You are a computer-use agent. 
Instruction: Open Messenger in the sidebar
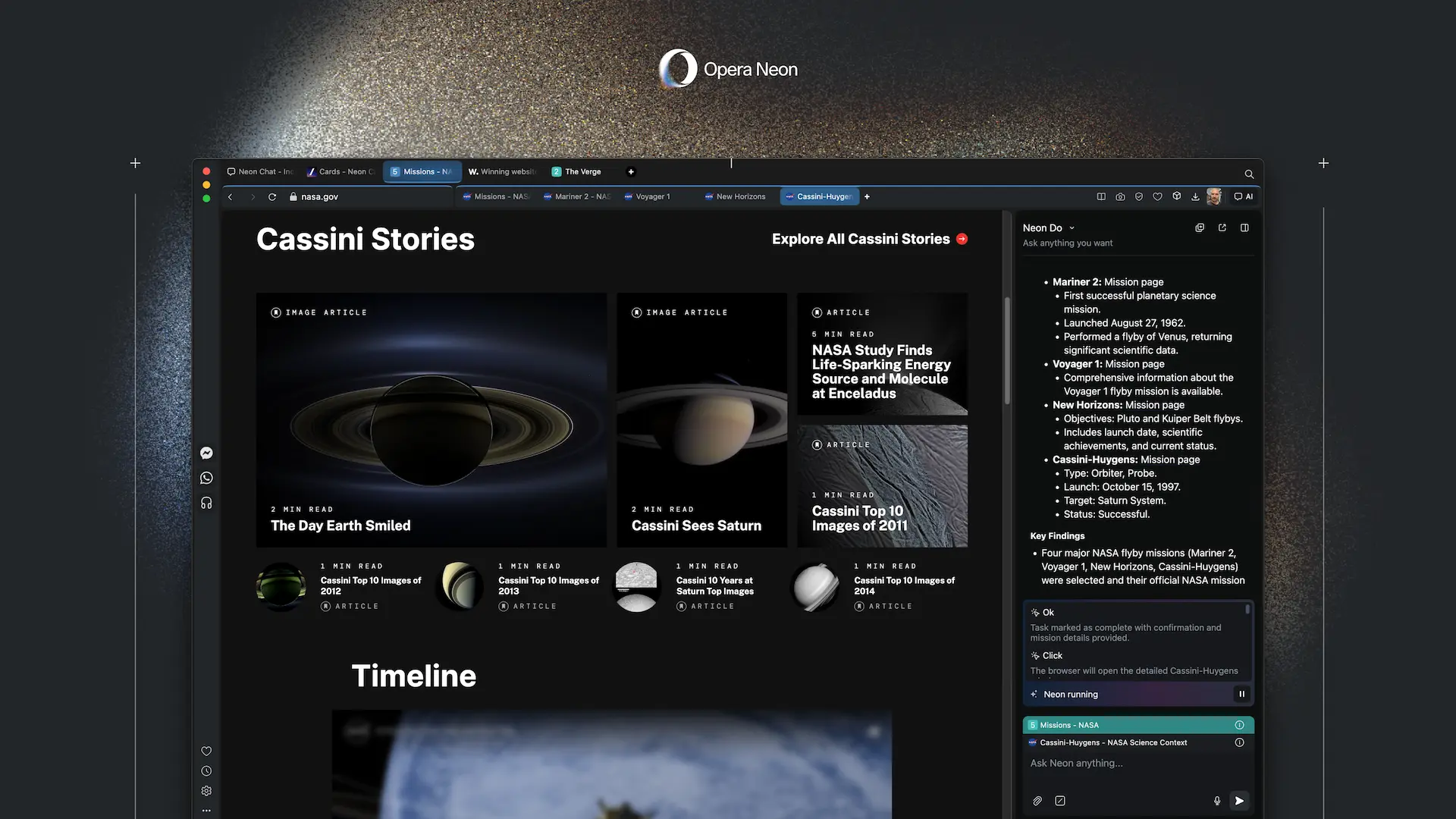(206, 453)
